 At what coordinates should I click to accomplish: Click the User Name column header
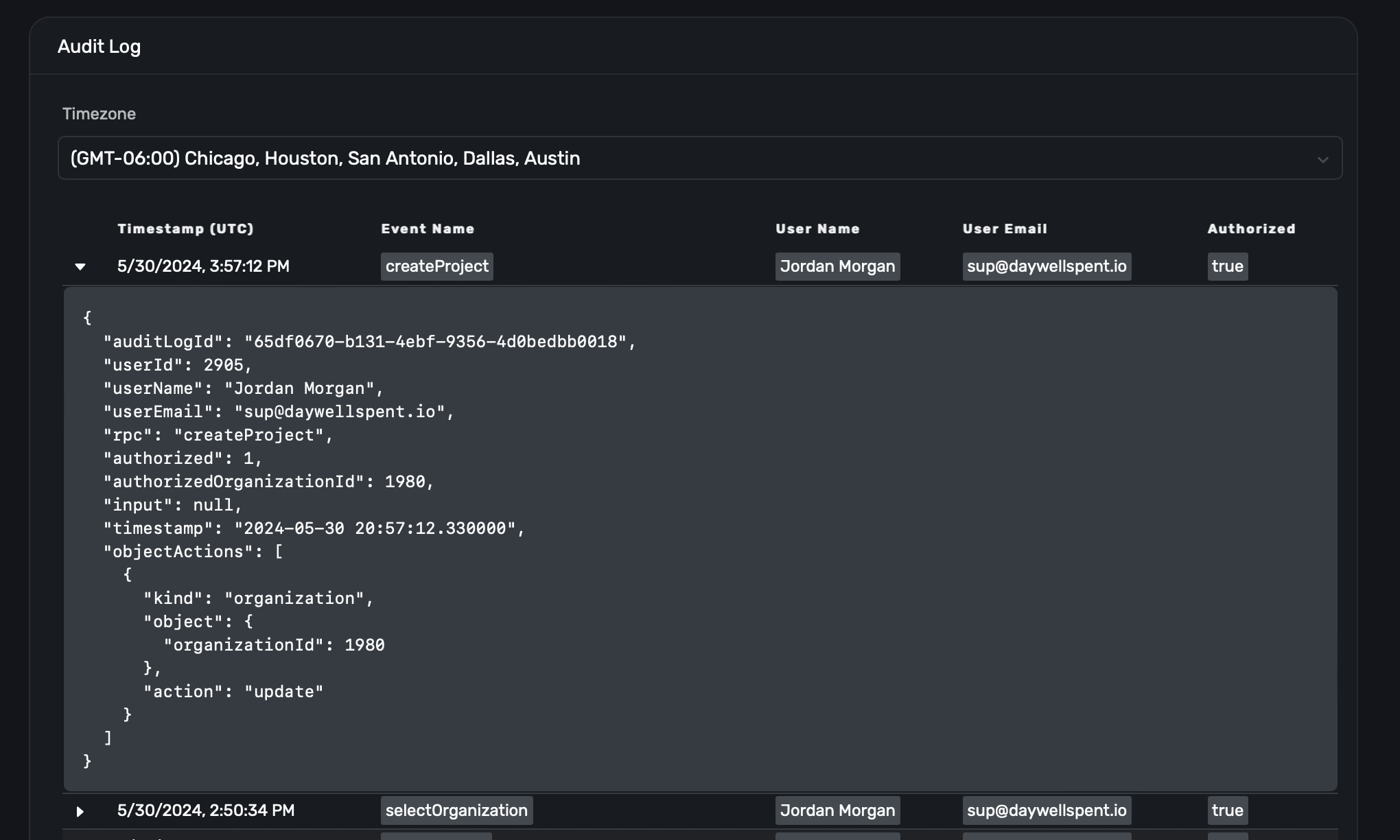pos(817,229)
